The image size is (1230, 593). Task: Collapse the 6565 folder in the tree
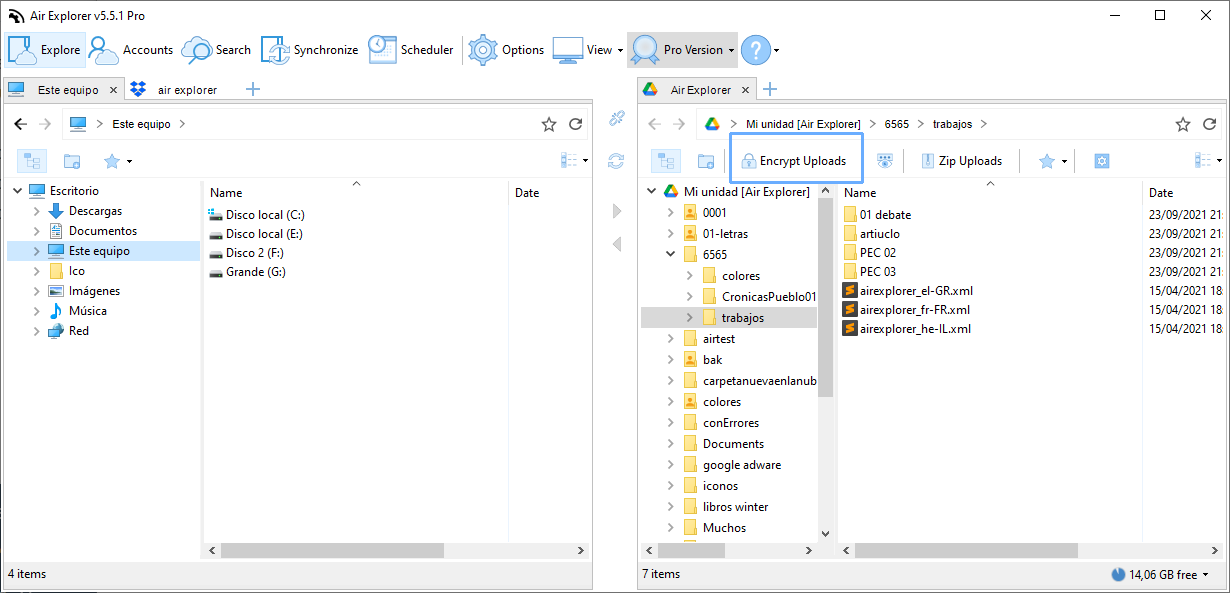pyautogui.click(x=669, y=253)
